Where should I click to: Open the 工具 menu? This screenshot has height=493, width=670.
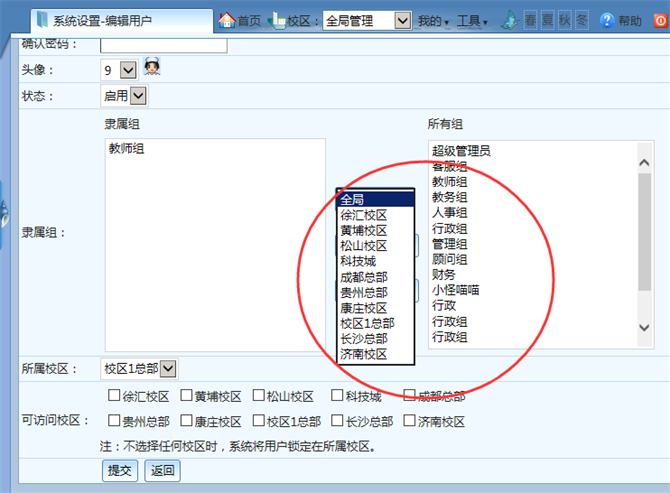pos(472,21)
